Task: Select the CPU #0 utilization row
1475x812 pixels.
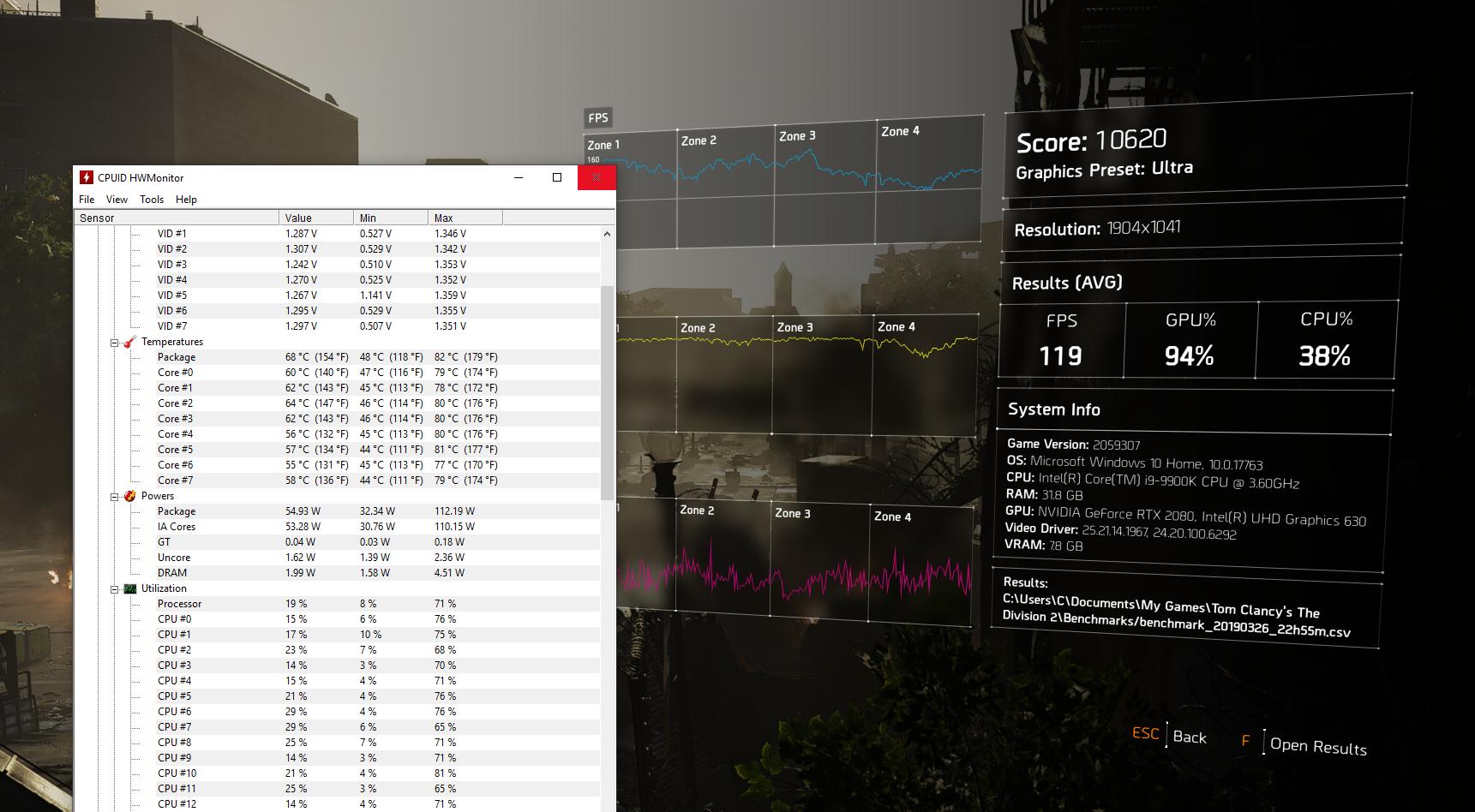Action: click(337, 619)
